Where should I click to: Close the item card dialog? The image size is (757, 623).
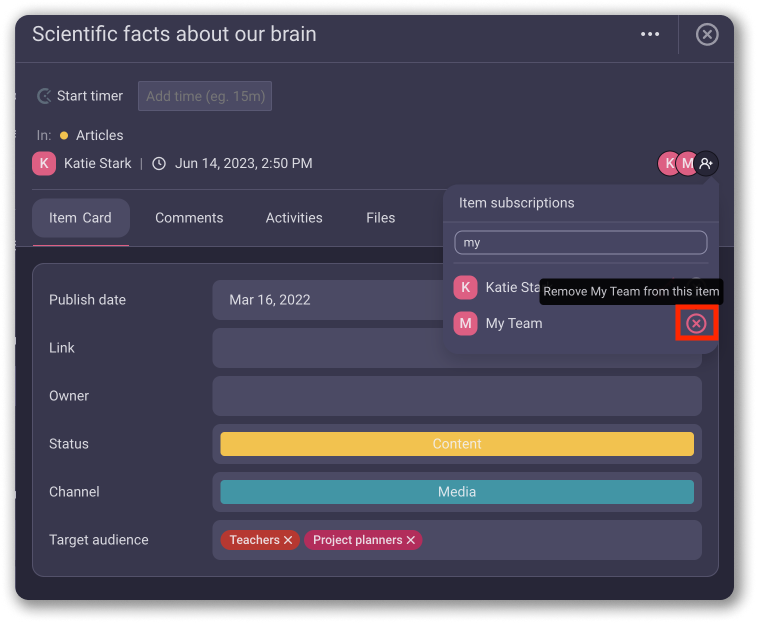(x=707, y=35)
